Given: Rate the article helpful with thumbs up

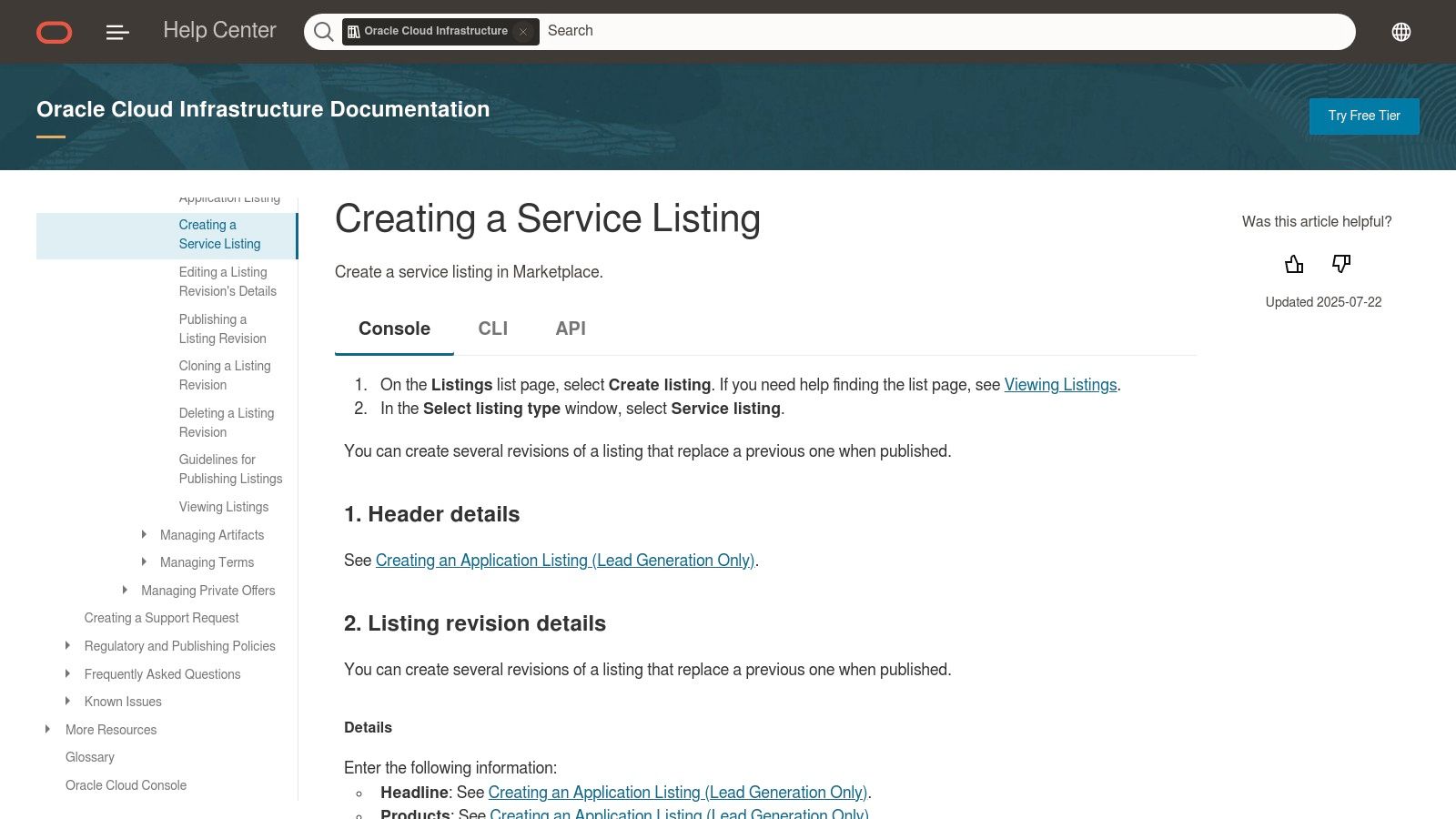Looking at the screenshot, I should coord(1294,264).
